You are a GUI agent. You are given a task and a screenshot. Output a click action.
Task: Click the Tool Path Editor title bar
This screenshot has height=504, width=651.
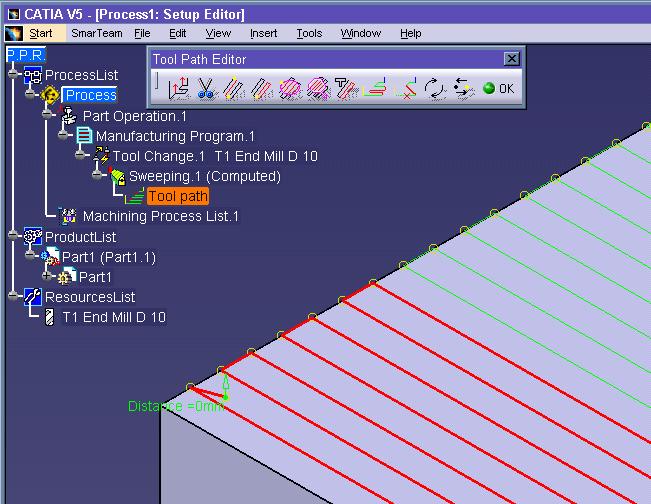[327, 59]
